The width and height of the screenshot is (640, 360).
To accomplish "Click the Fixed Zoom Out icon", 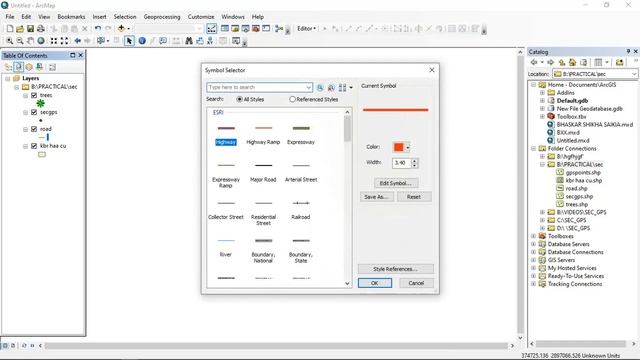I will (64, 41).
